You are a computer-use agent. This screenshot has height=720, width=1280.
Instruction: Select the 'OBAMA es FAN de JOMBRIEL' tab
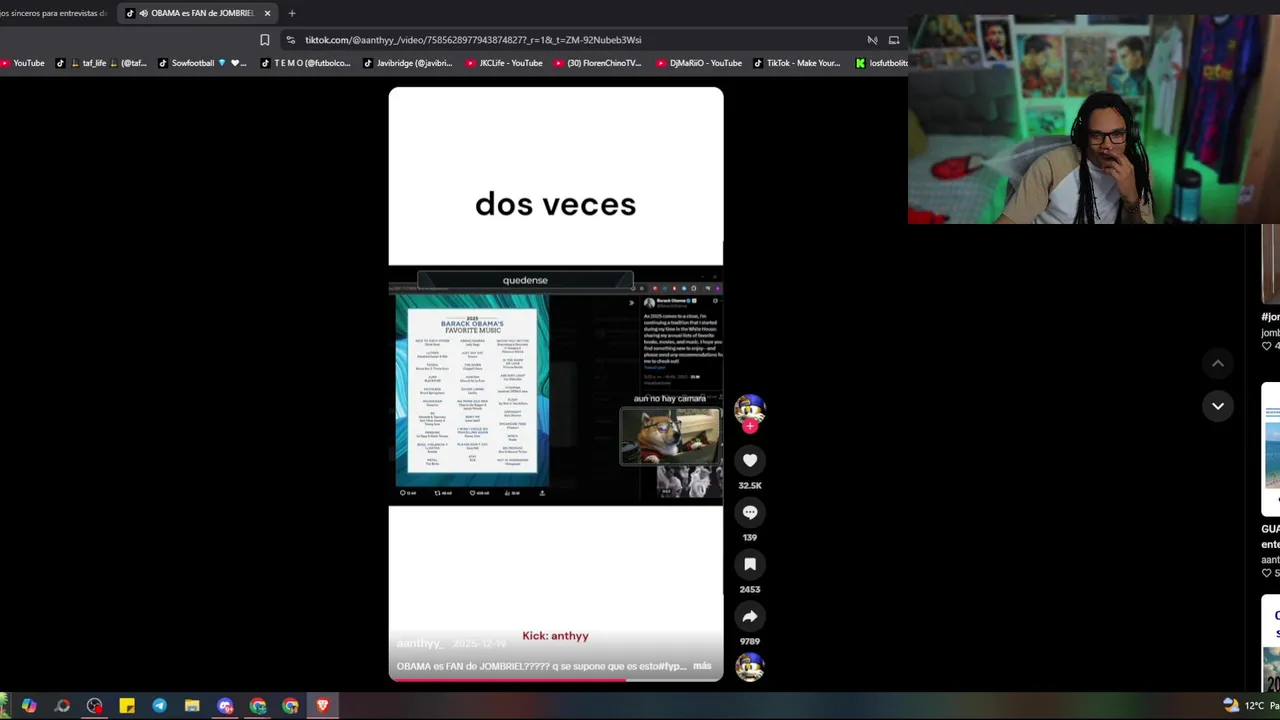pos(199,13)
